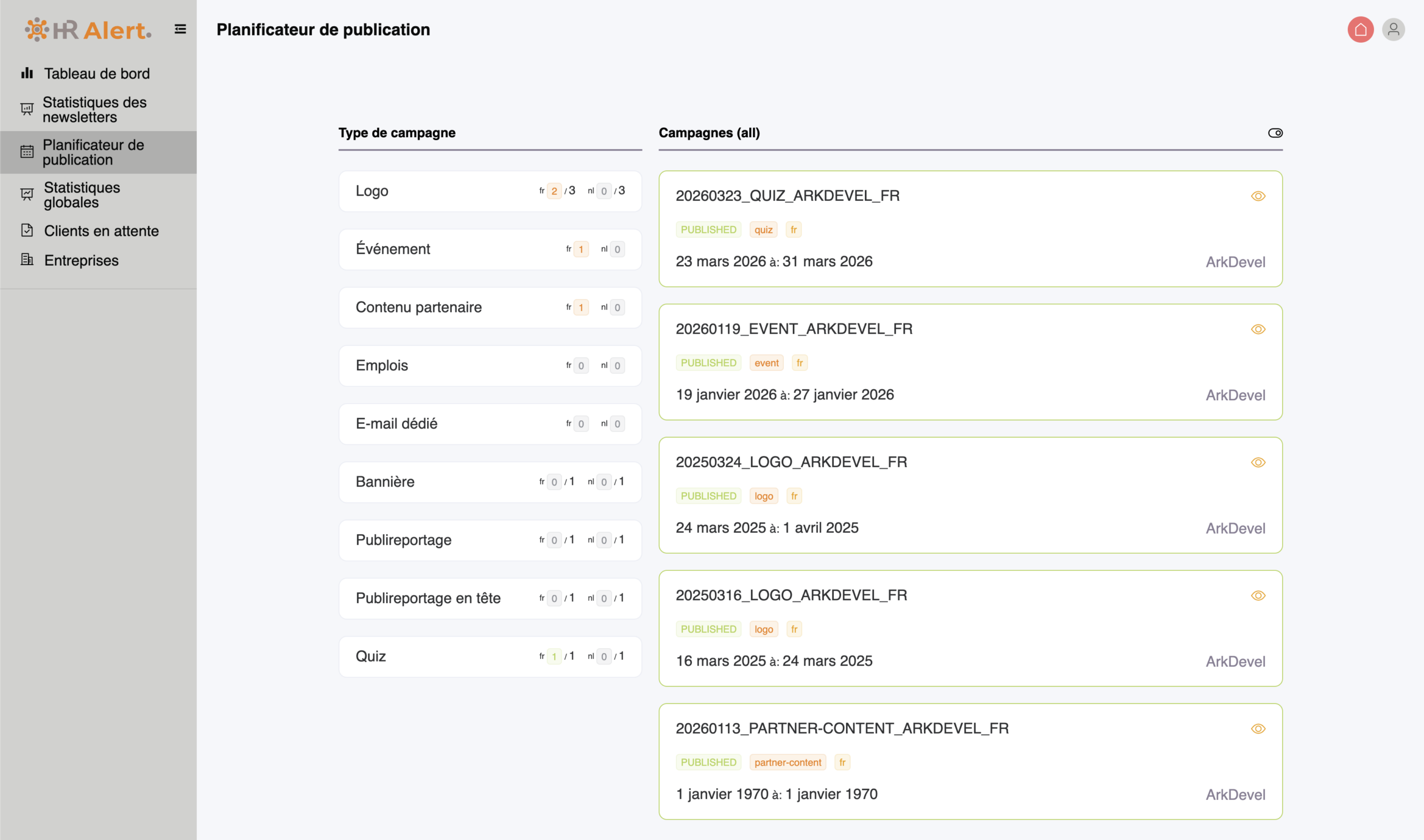Click the fr count 1 in Quiz row
1424x840 pixels.
coord(553,657)
